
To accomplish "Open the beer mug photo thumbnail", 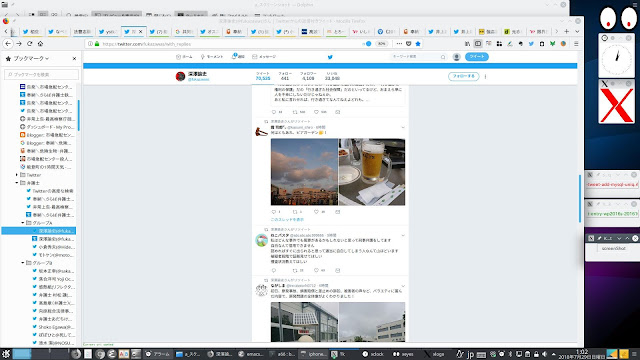I will pyautogui.click(x=372, y=172).
